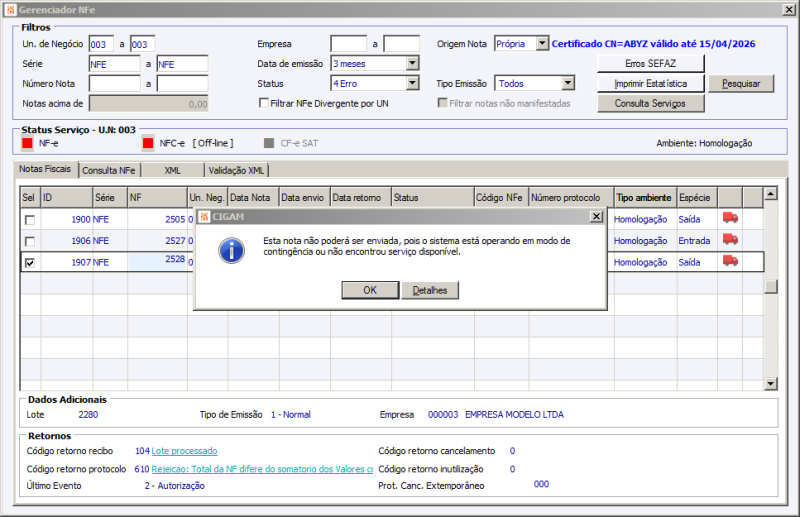Click OK in the CIGAM dialog
Image resolution: width=800 pixels, height=517 pixels.
[x=370, y=290]
